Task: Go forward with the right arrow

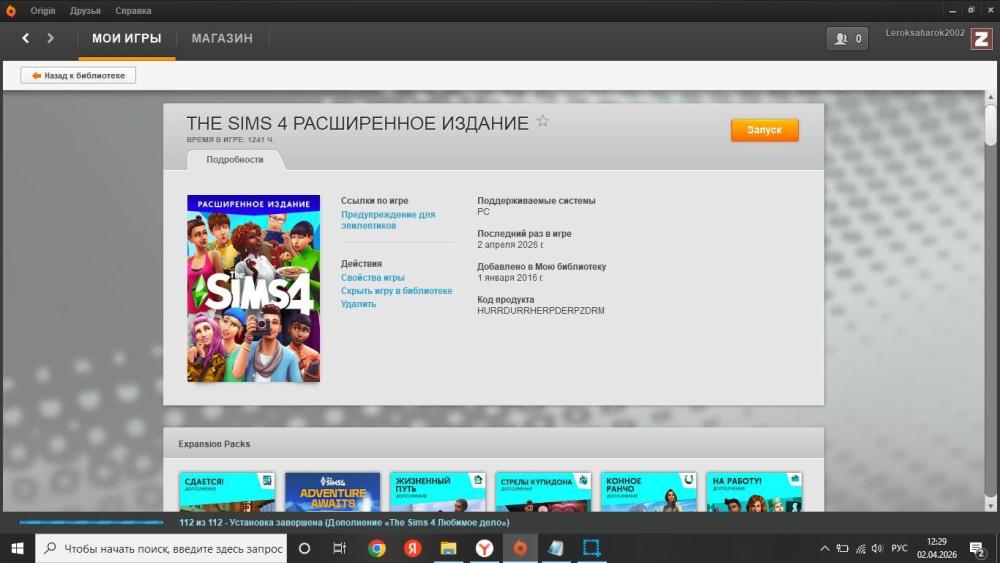Action: tap(51, 39)
